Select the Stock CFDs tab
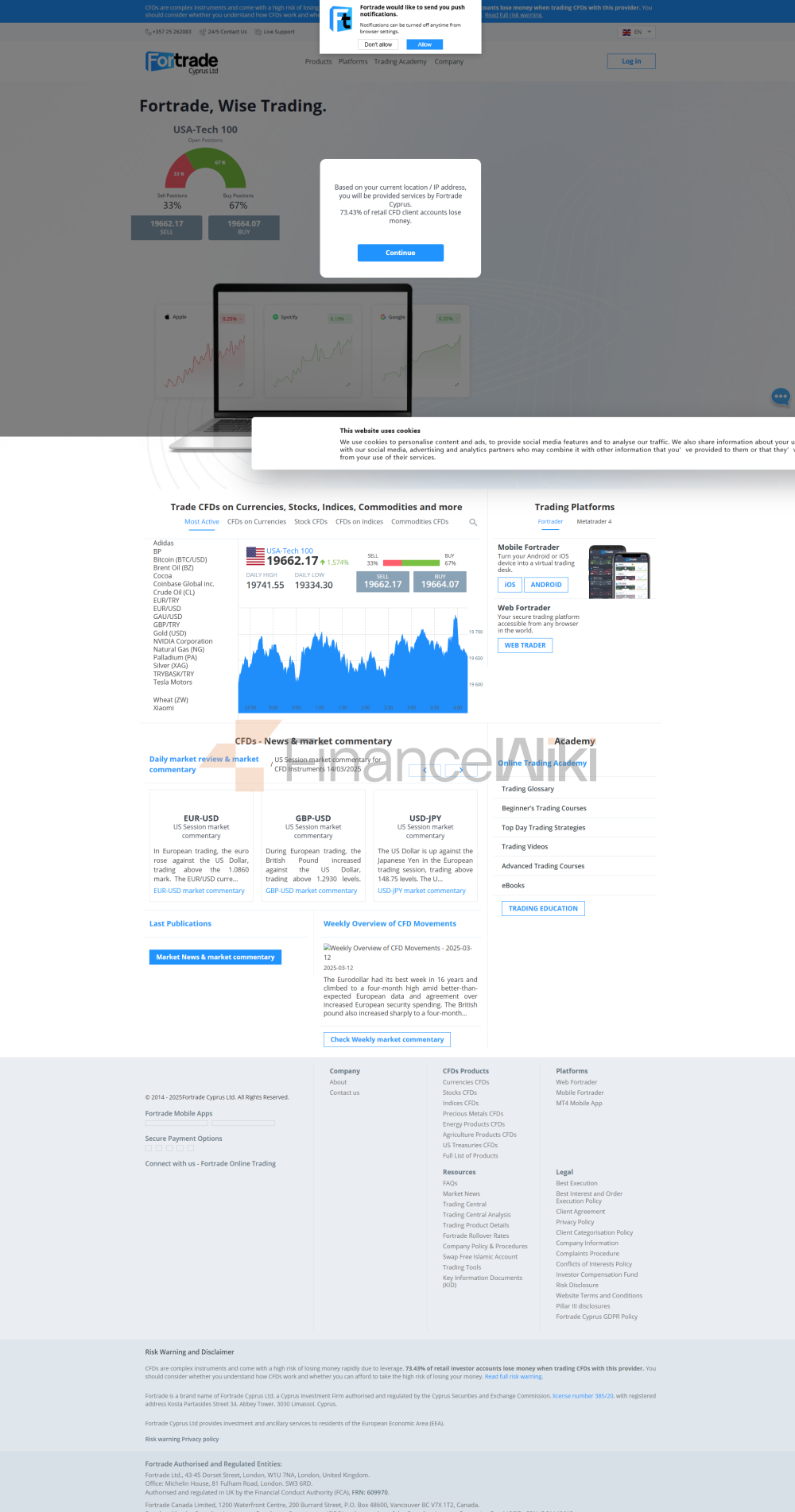 (311, 522)
